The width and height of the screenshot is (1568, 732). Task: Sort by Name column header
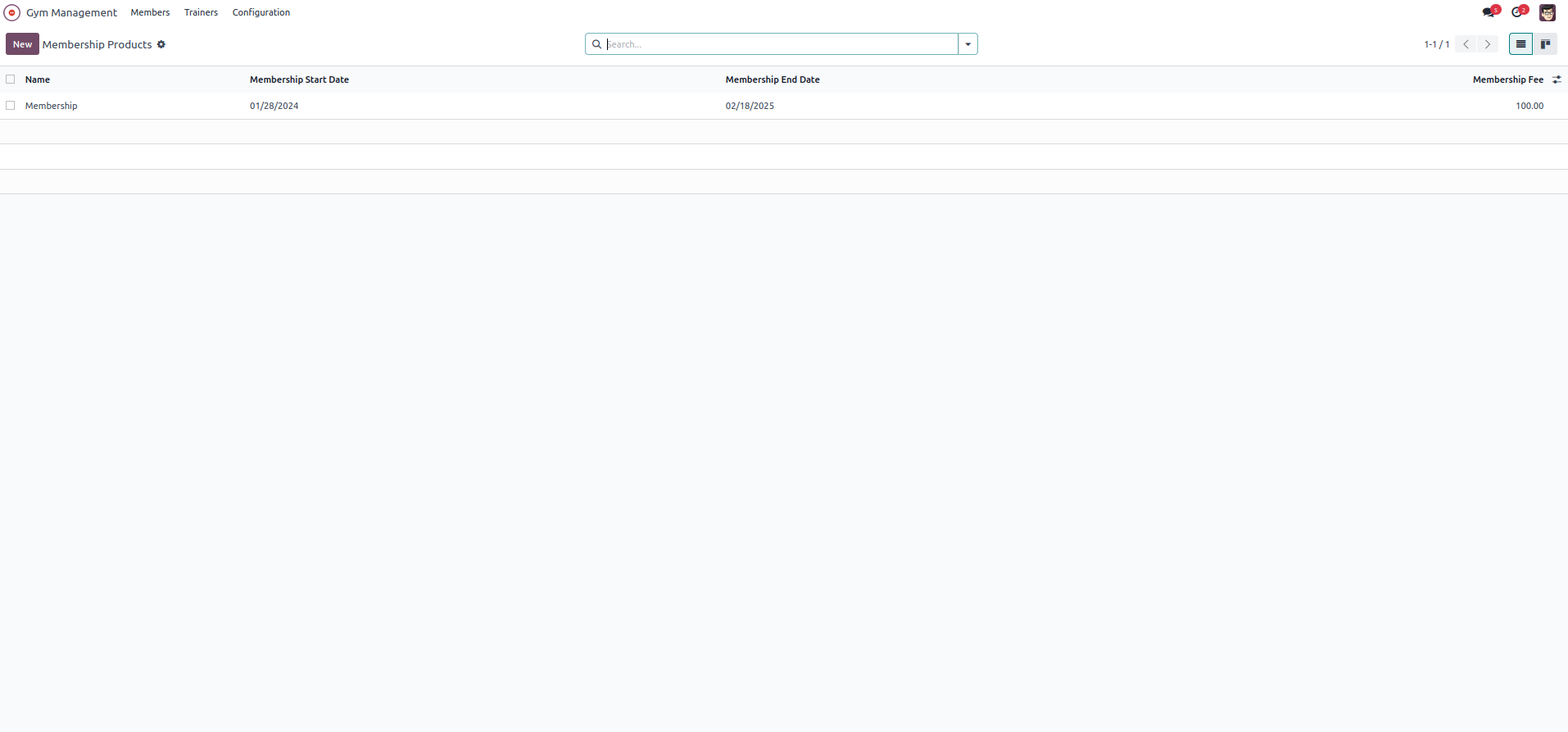[38, 80]
